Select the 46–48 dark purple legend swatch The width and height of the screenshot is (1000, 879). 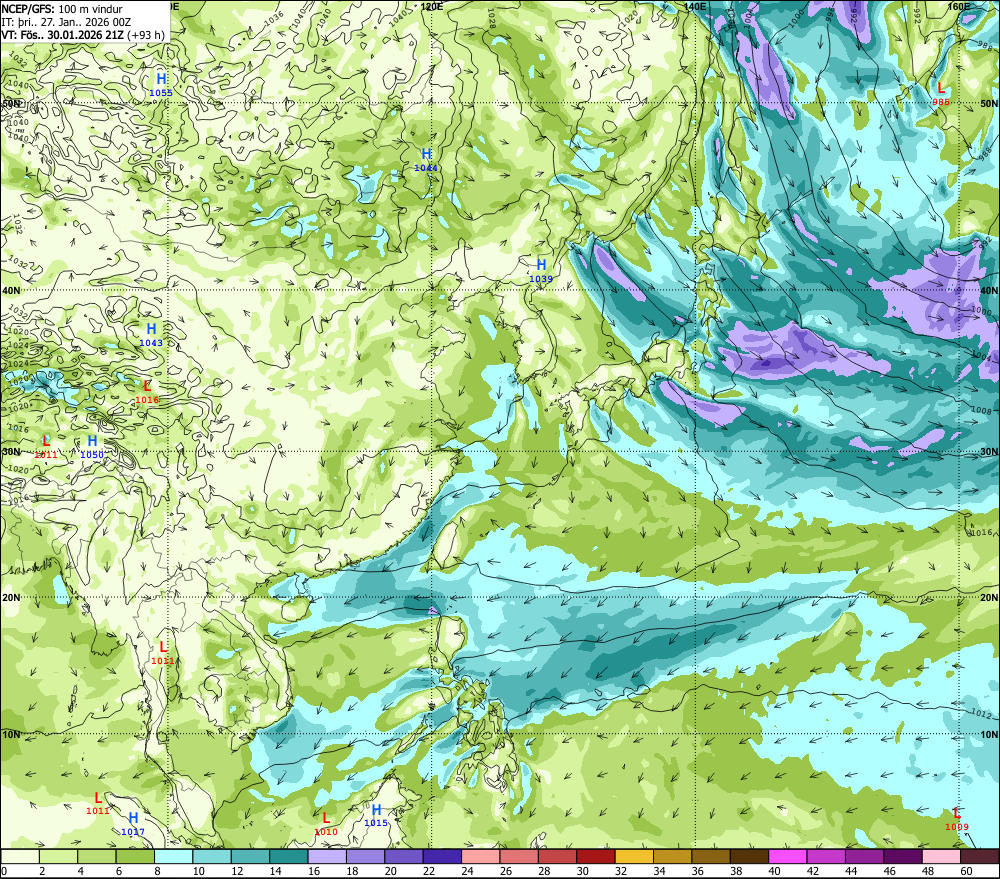pyautogui.click(x=902, y=856)
